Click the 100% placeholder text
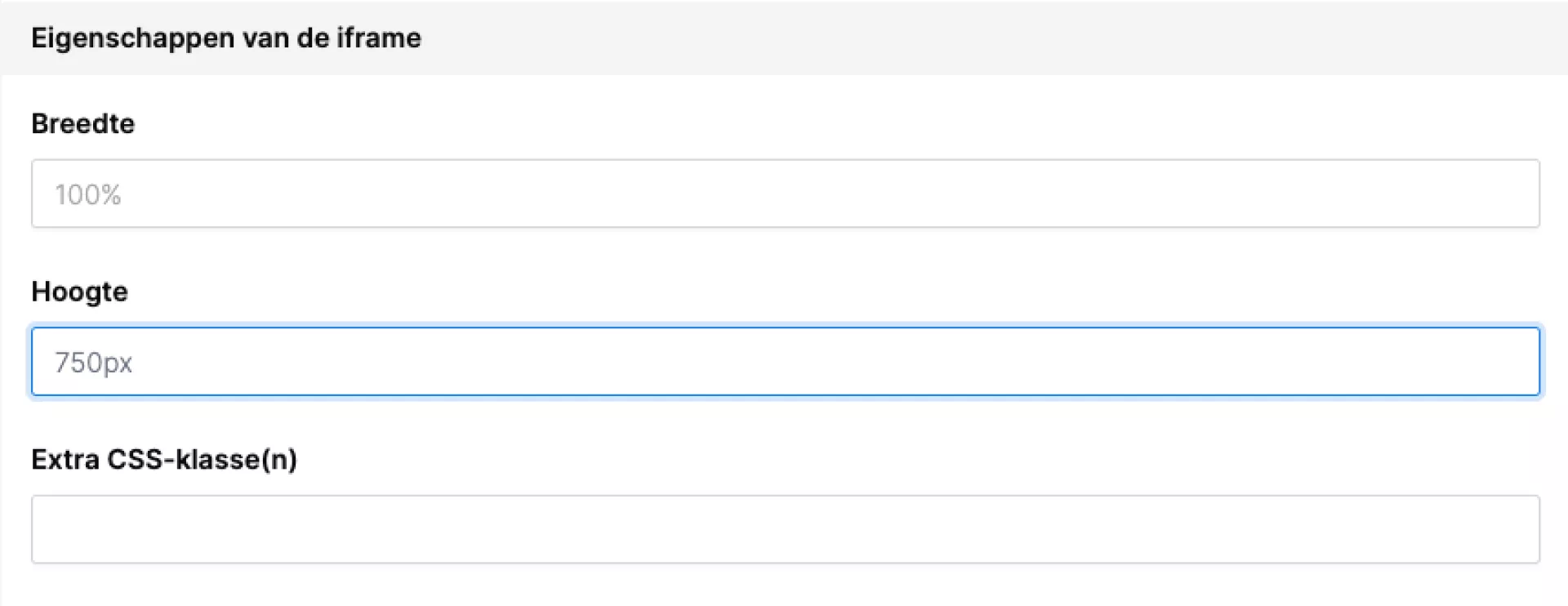Screen dimensions: 1568x606 88,194
